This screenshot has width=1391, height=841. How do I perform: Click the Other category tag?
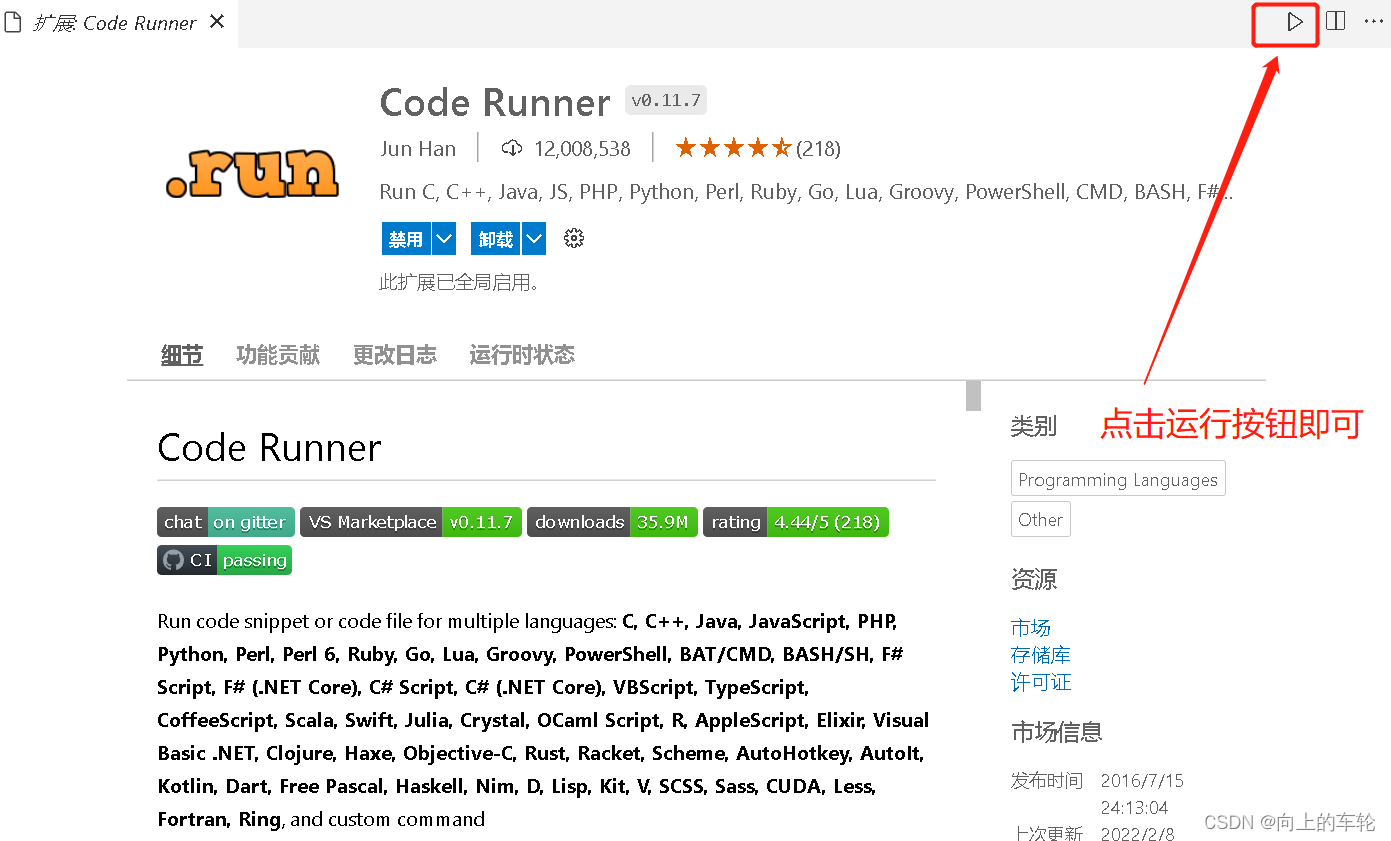[1041, 520]
